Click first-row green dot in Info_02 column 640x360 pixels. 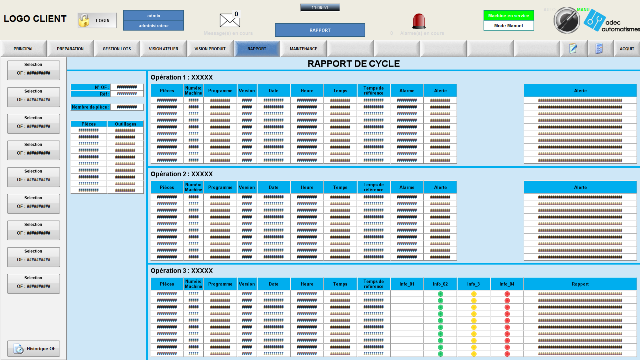[x=440, y=294]
